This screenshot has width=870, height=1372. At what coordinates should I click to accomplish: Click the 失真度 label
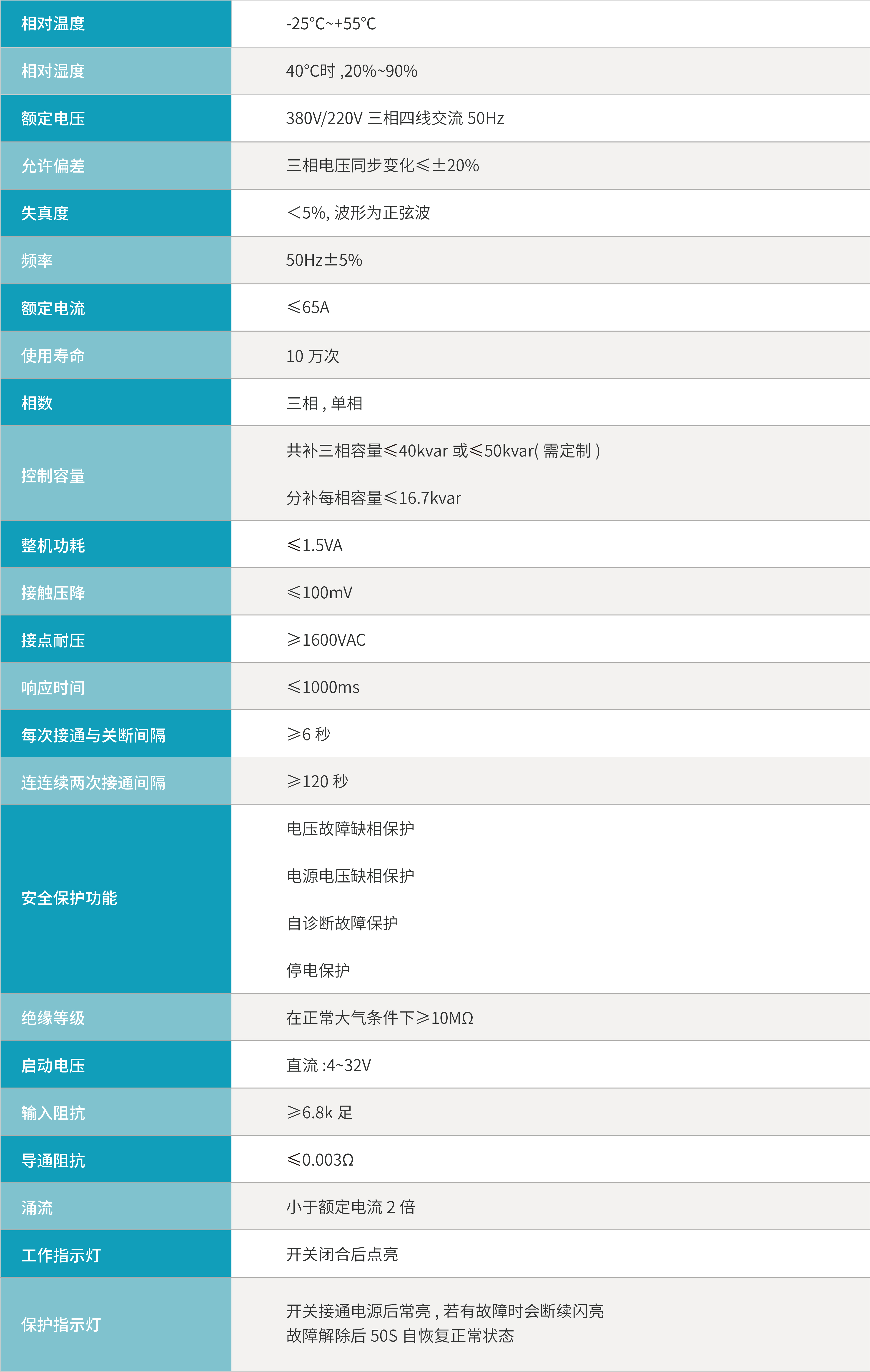coord(45,213)
